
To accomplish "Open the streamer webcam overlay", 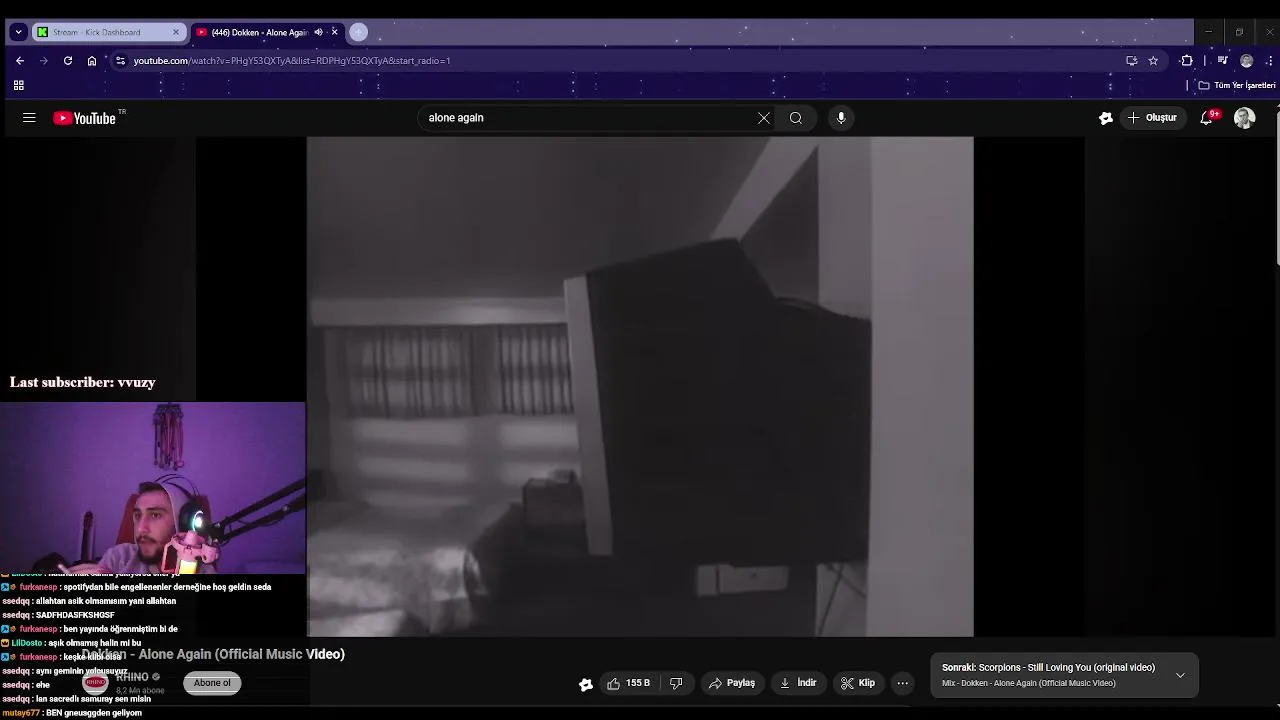I will coord(153,488).
